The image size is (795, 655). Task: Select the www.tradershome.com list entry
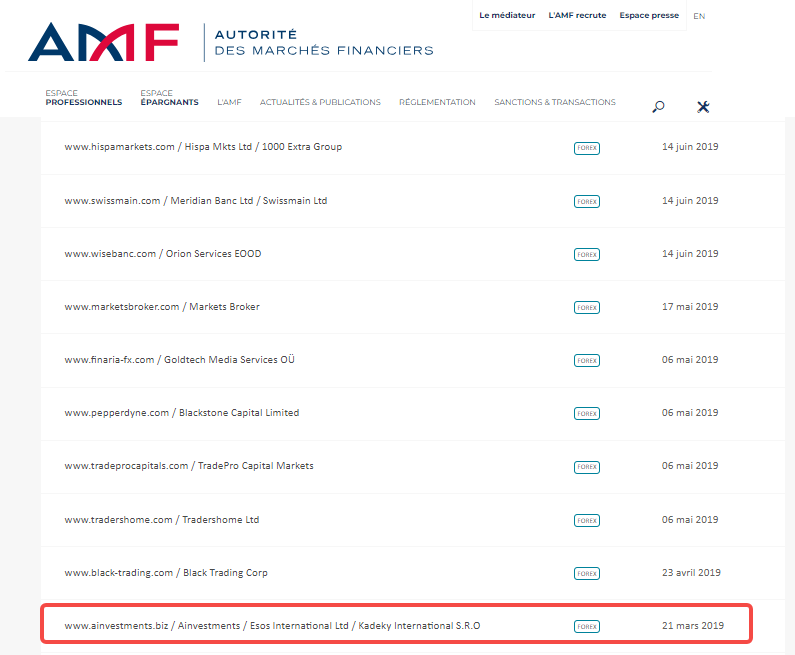pyautogui.click(x=161, y=520)
